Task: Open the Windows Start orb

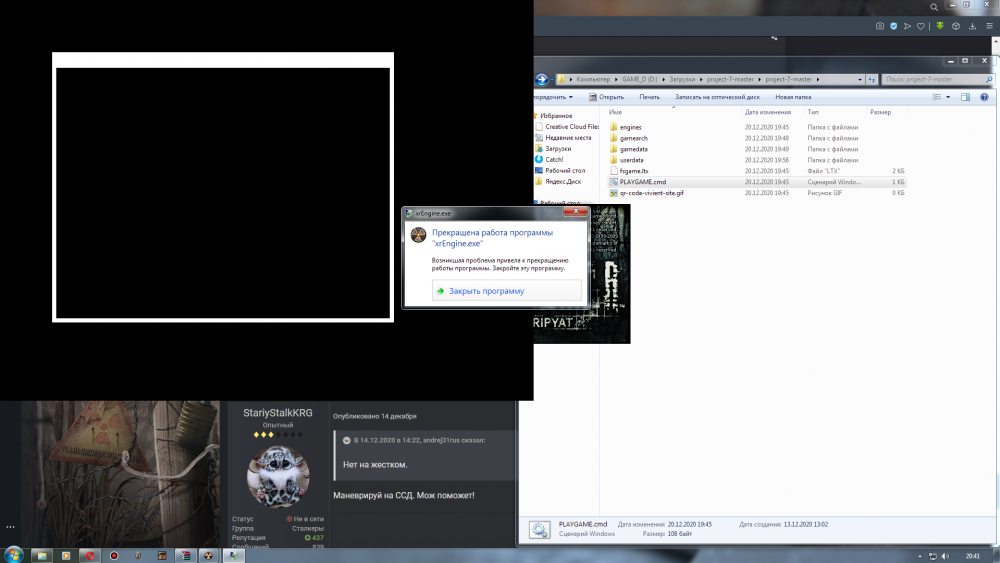Action: [13, 555]
